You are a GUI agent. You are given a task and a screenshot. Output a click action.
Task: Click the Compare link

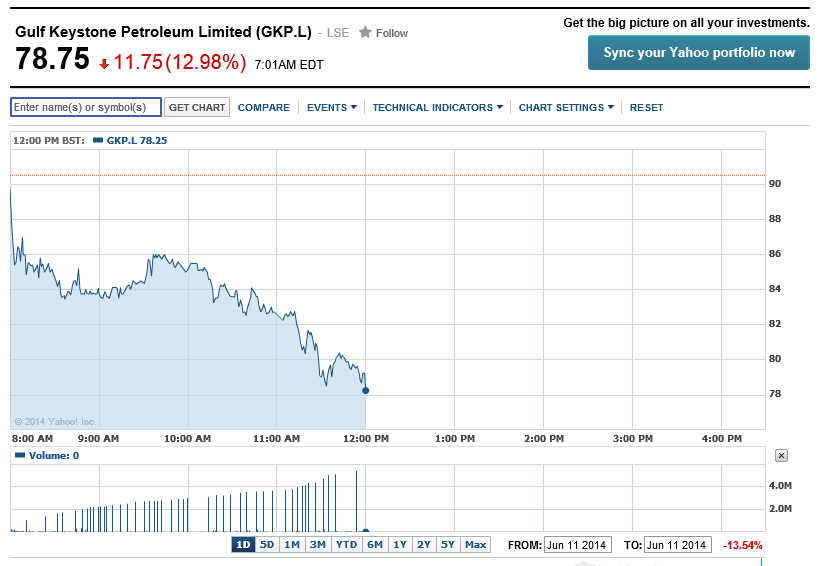tap(263, 107)
